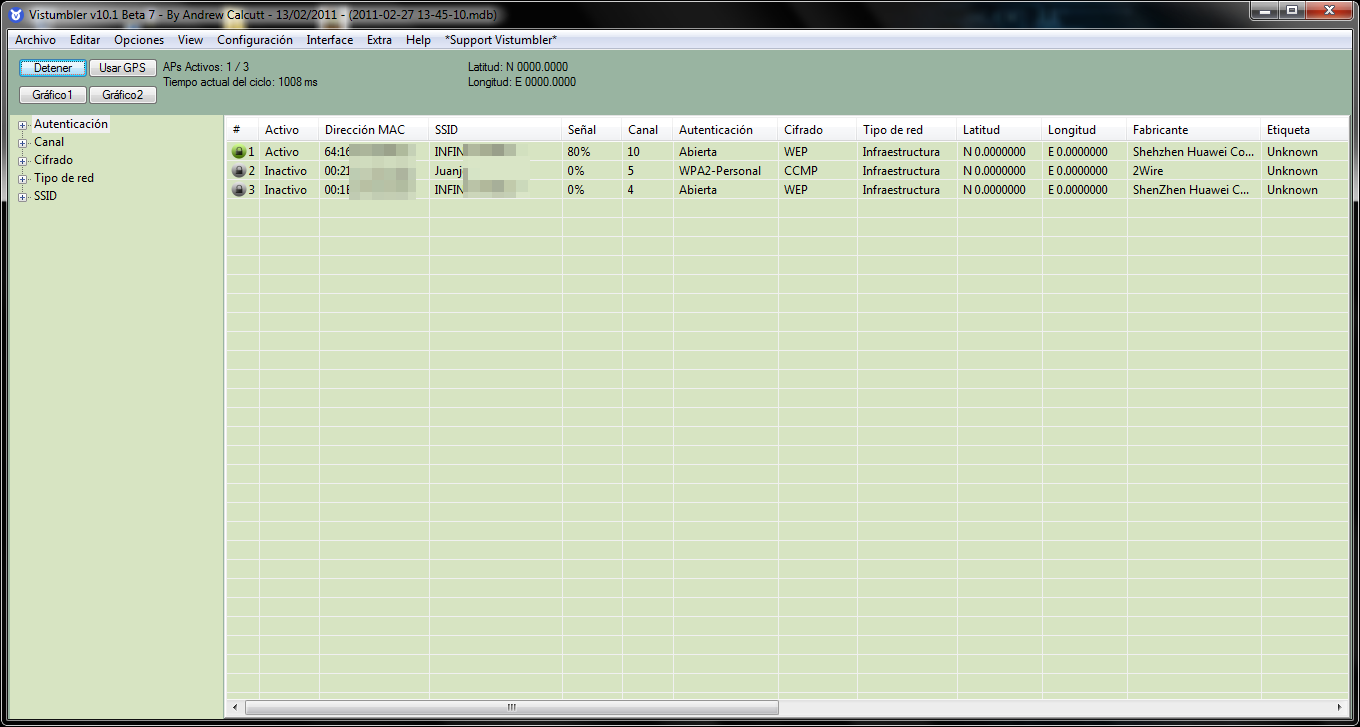This screenshot has height=727, width=1360.
Task: Click the gray lock icon on row 3
Action: (x=238, y=190)
